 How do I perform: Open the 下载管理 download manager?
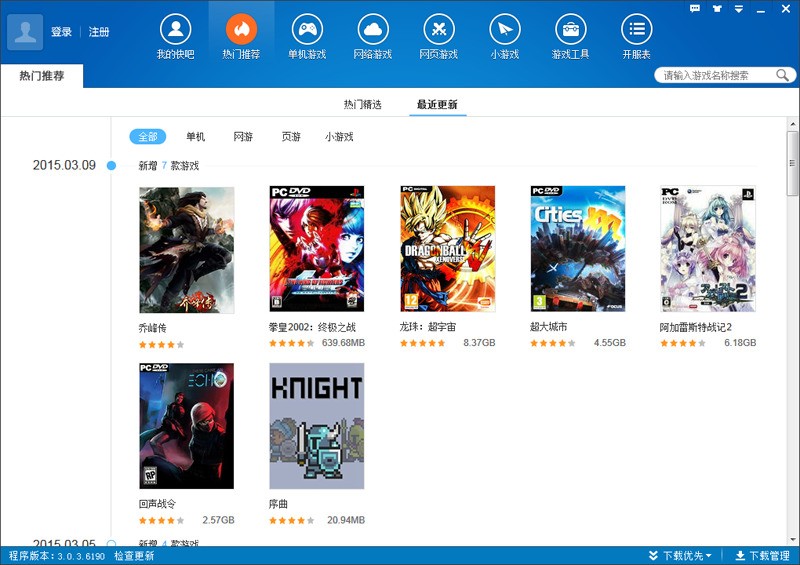tap(762, 556)
